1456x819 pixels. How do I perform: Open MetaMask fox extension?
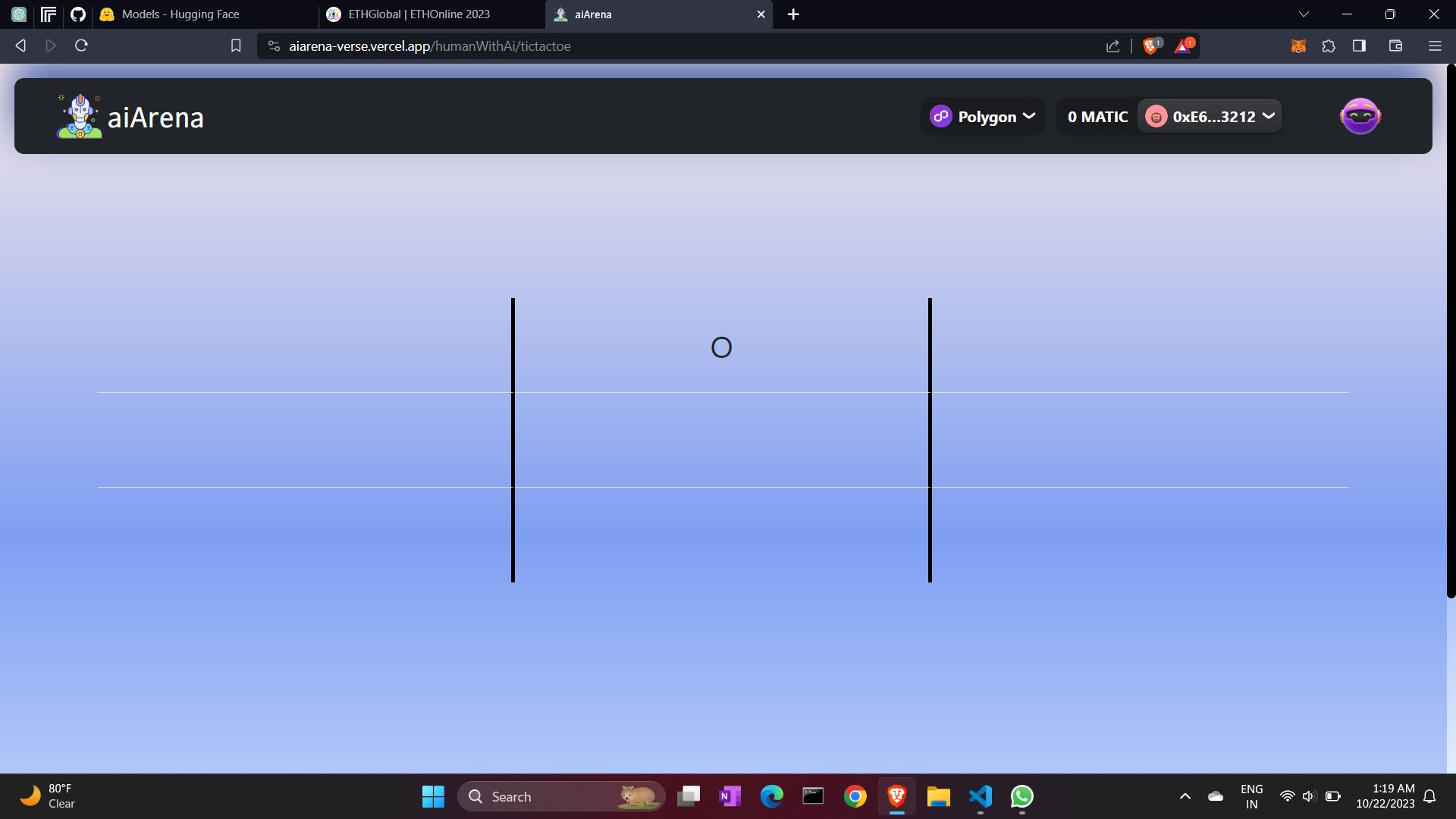pos(1298,46)
